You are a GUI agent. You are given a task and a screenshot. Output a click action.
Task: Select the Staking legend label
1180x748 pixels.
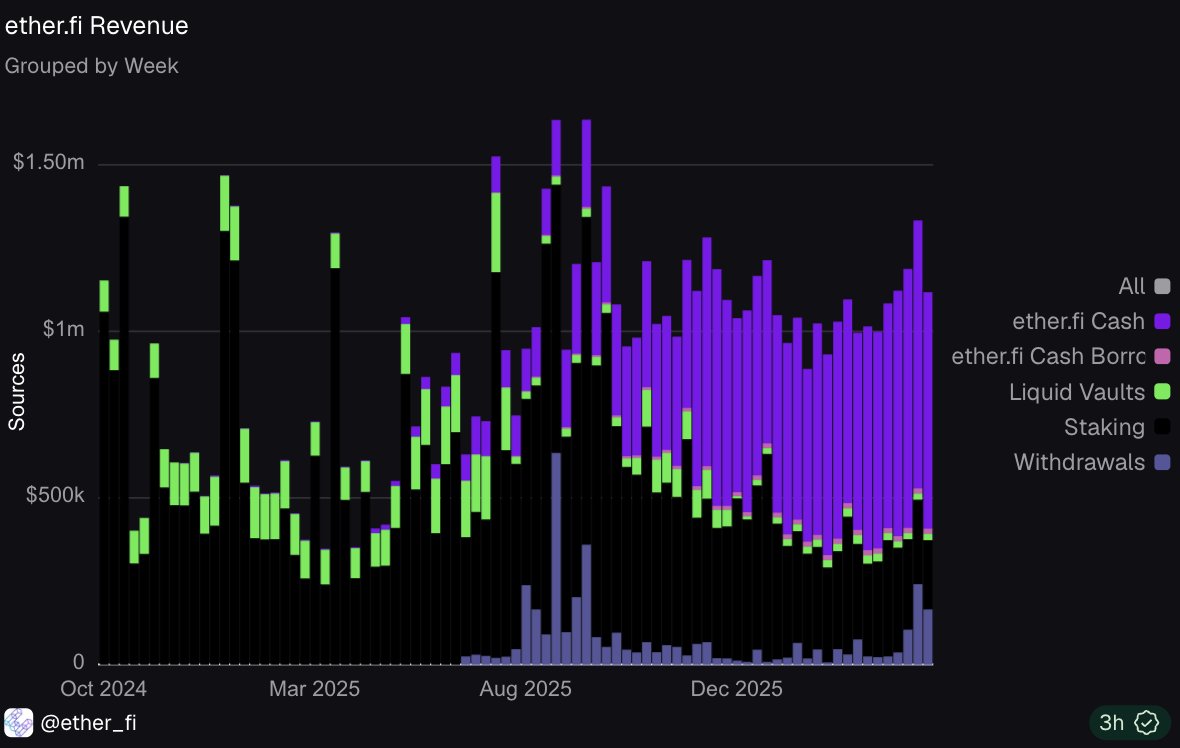1104,427
